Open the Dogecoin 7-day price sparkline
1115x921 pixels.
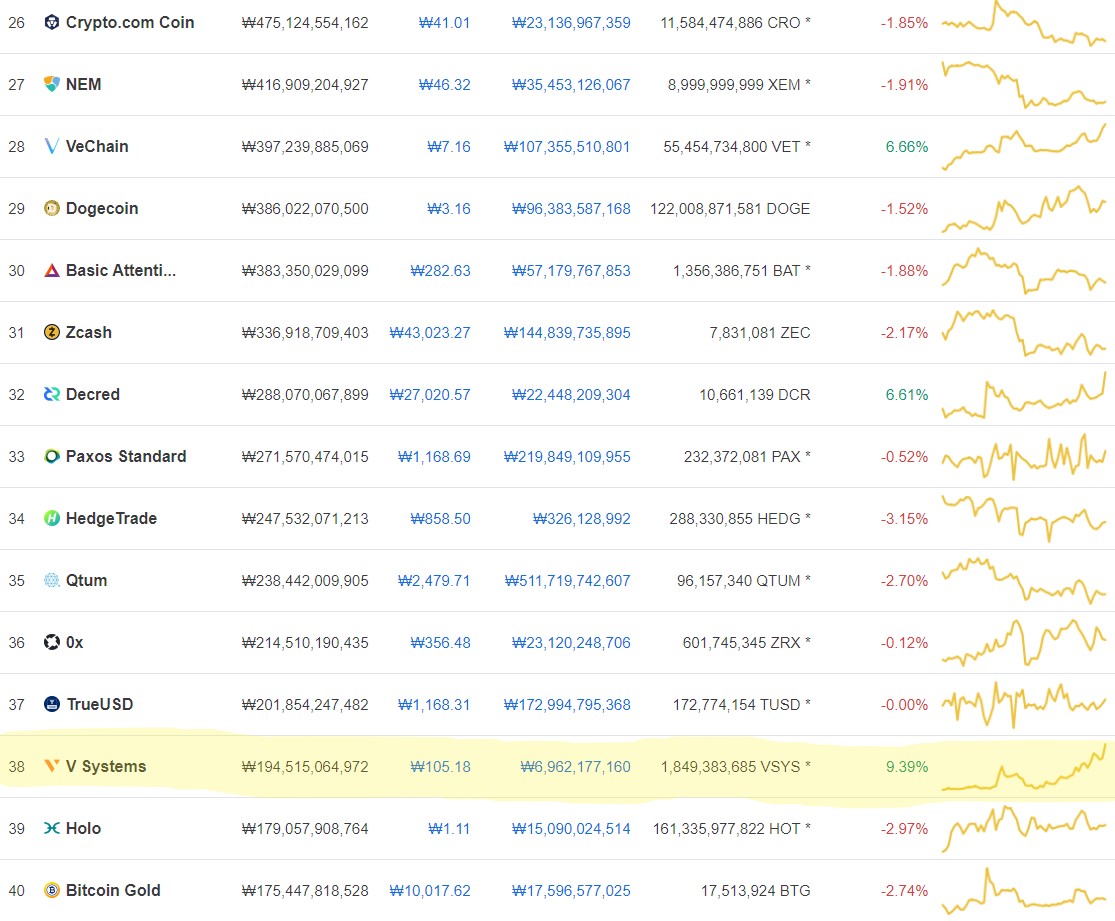click(1024, 209)
